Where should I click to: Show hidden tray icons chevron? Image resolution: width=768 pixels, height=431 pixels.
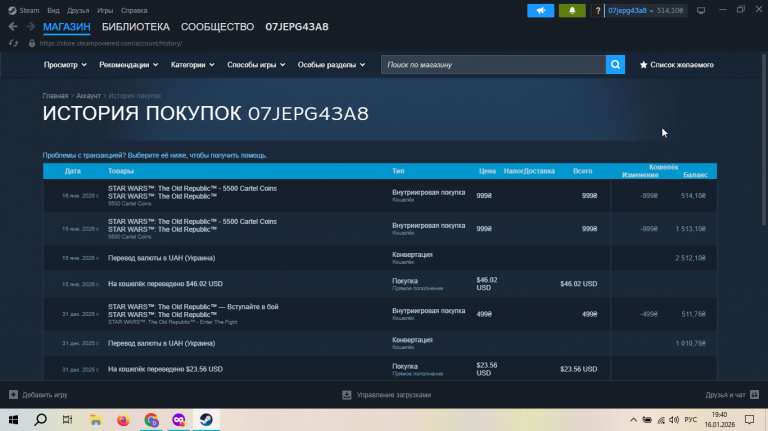[633, 420]
